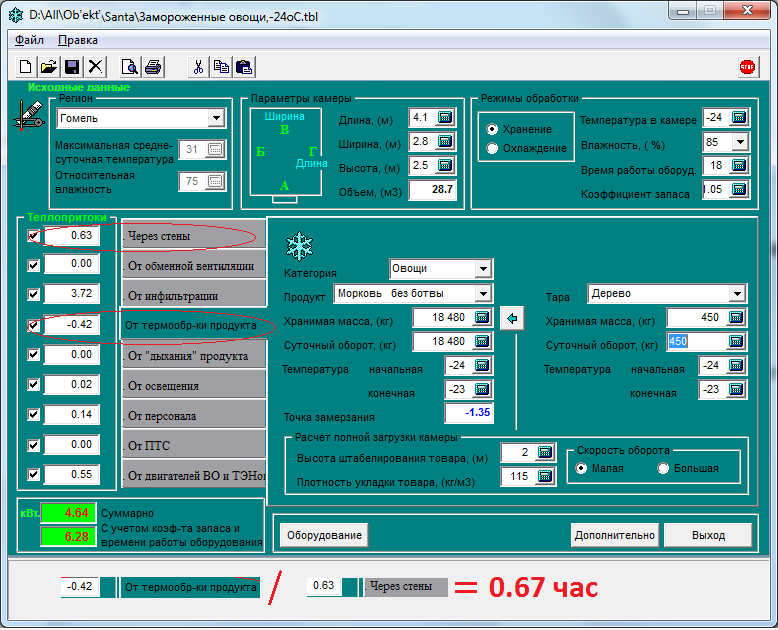Open calculator for Высота field
Screen dimensions: 778x630
click(x=445, y=165)
